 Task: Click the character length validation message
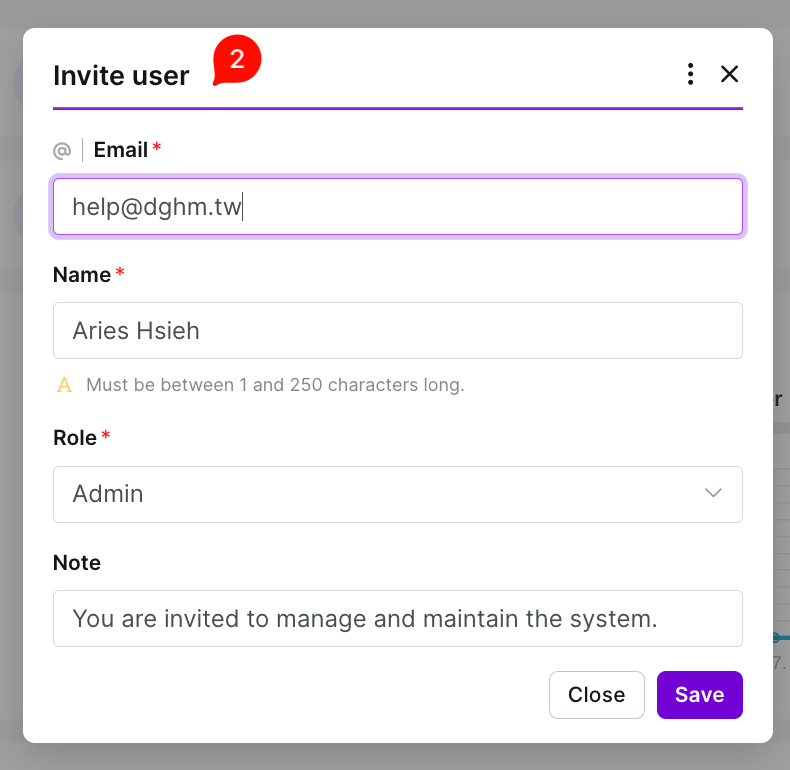[275, 385]
